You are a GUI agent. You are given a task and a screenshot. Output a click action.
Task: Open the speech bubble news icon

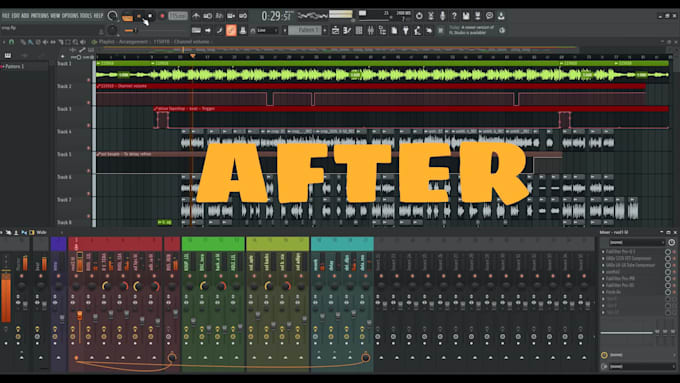[489, 16]
